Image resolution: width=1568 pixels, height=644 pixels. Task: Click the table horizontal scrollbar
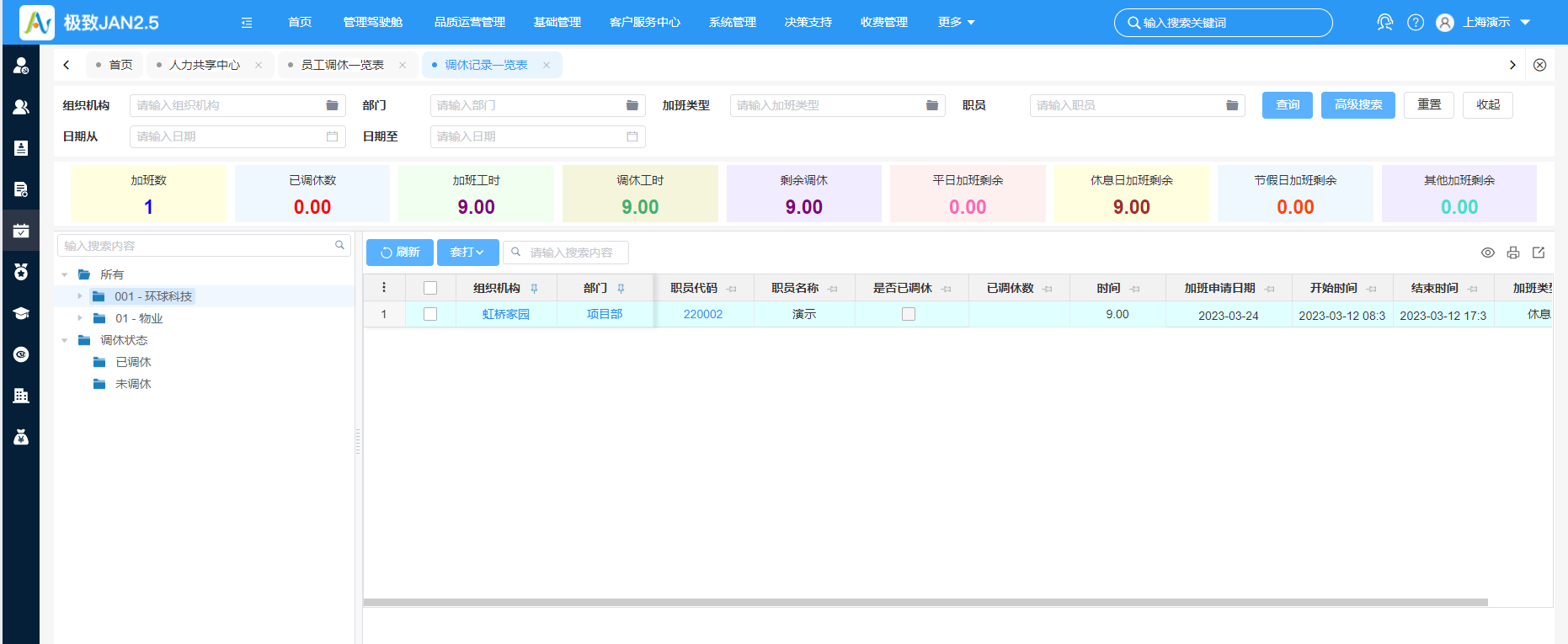[x=925, y=602]
